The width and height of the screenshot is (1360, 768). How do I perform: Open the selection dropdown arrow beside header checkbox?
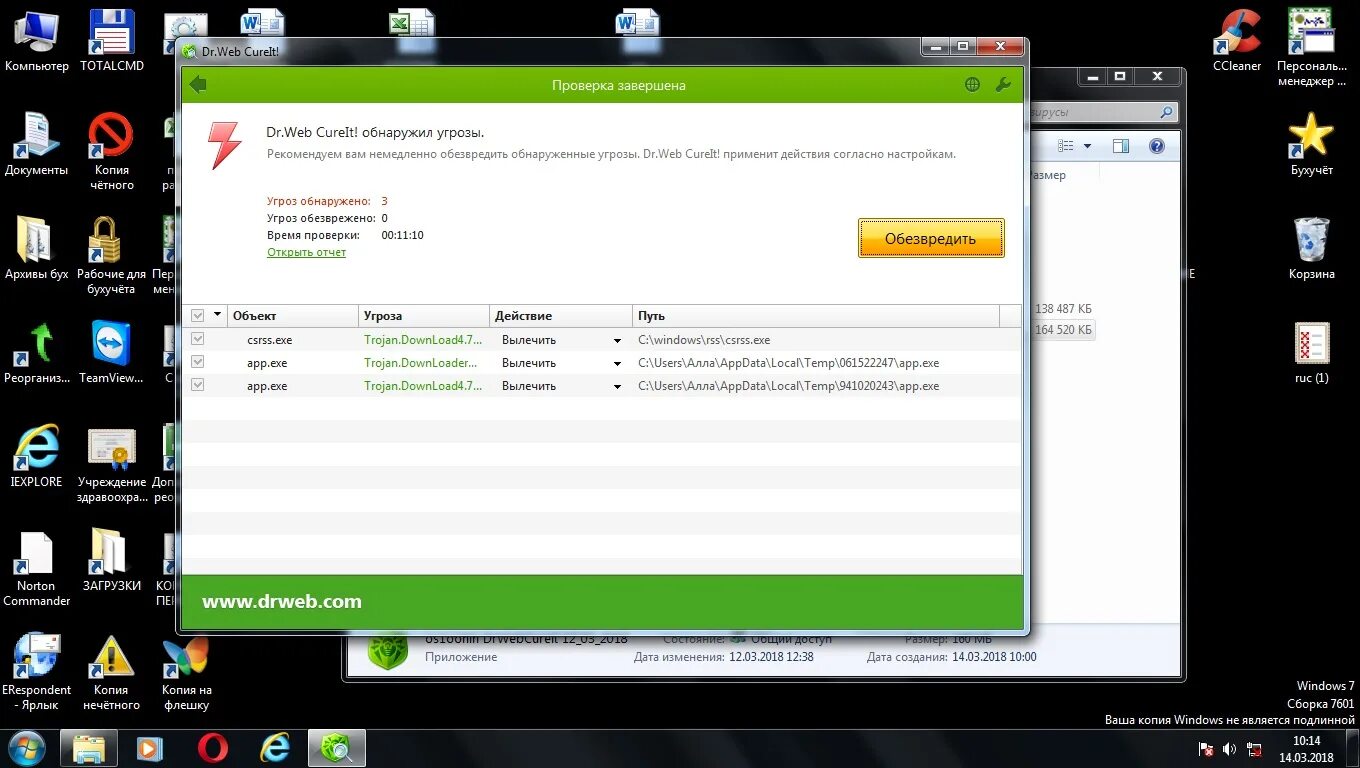(x=217, y=316)
